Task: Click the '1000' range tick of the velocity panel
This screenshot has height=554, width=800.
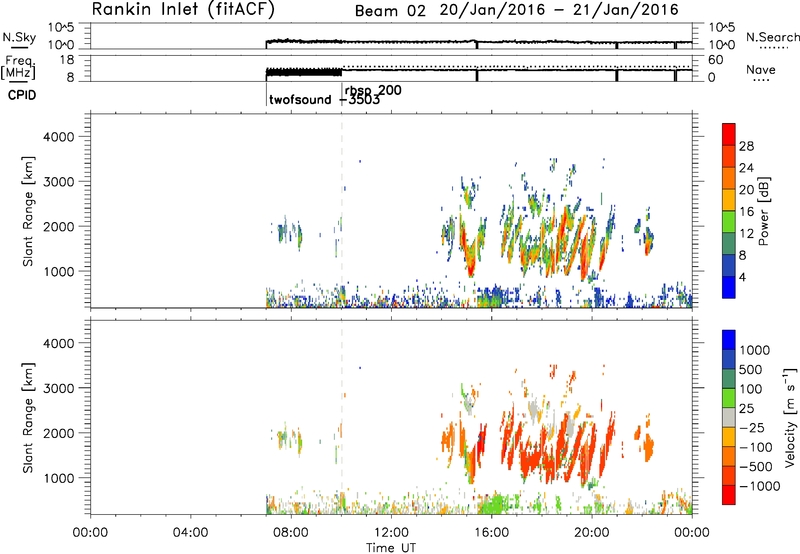Action: tap(59, 478)
